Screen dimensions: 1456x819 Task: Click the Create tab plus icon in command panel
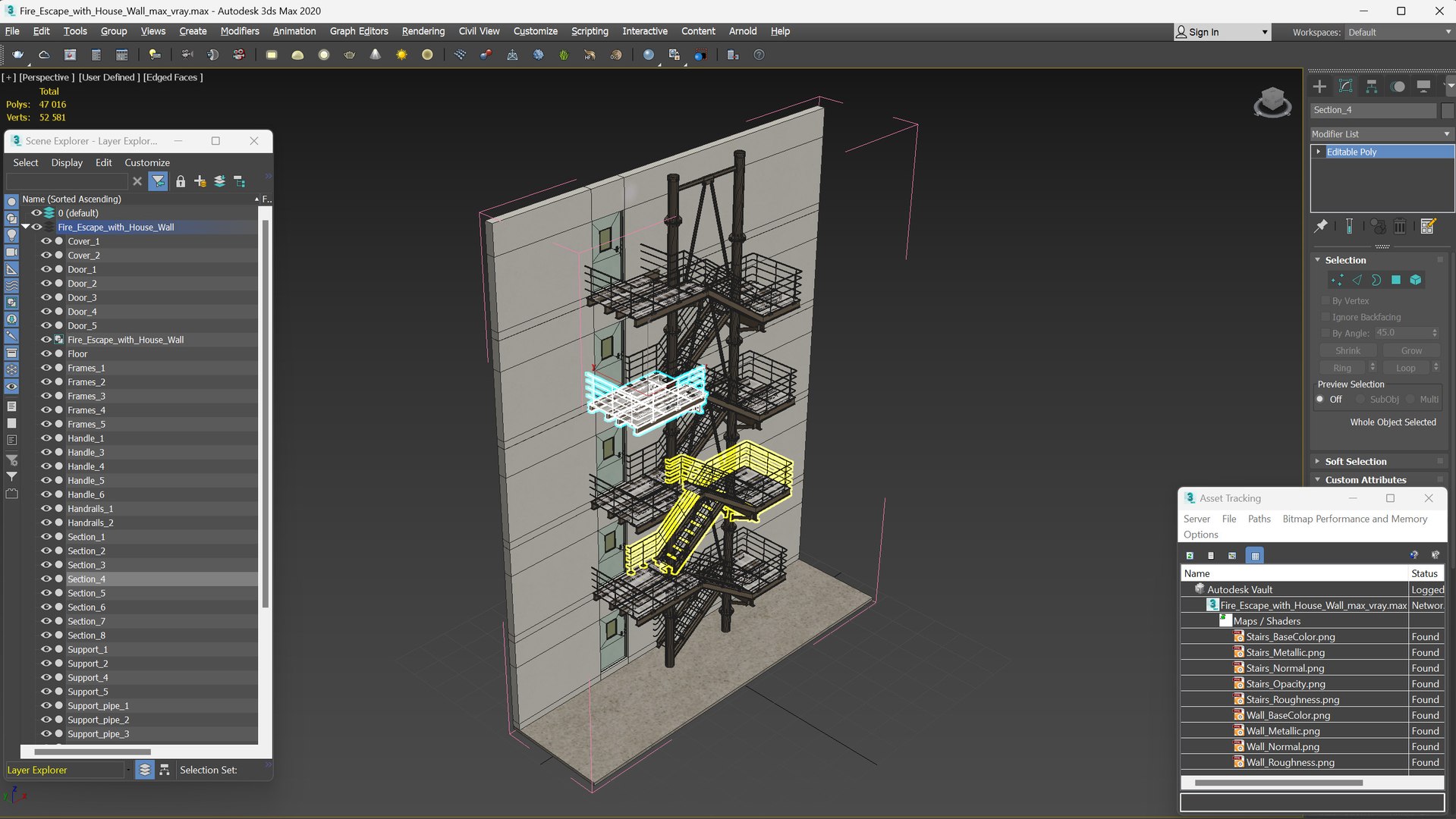pos(1319,86)
